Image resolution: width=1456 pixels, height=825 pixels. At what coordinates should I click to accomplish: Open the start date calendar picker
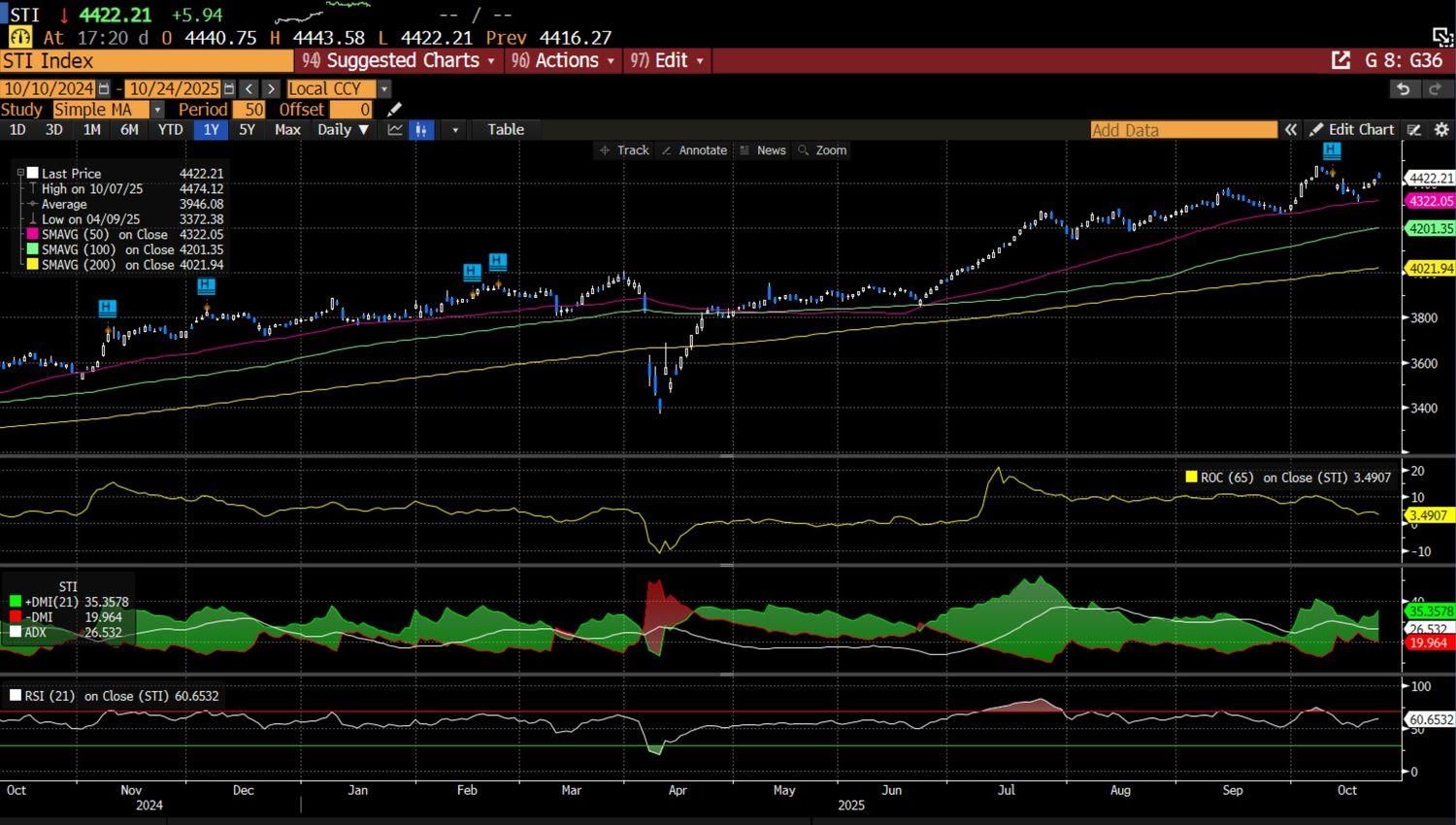point(104,88)
